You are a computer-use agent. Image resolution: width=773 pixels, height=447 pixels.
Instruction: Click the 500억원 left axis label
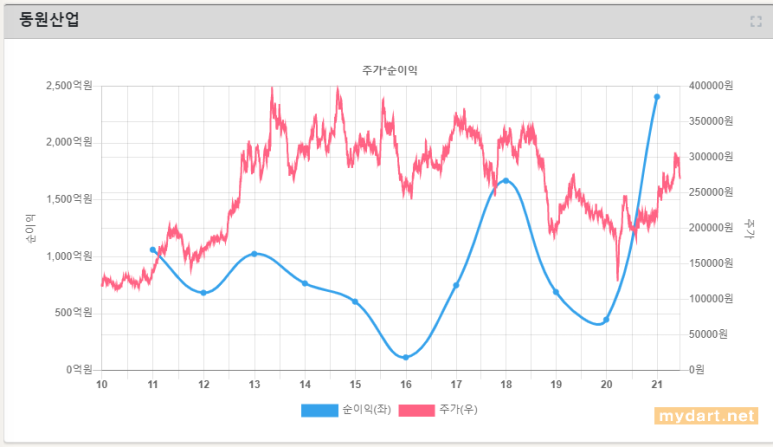point(73,312)
